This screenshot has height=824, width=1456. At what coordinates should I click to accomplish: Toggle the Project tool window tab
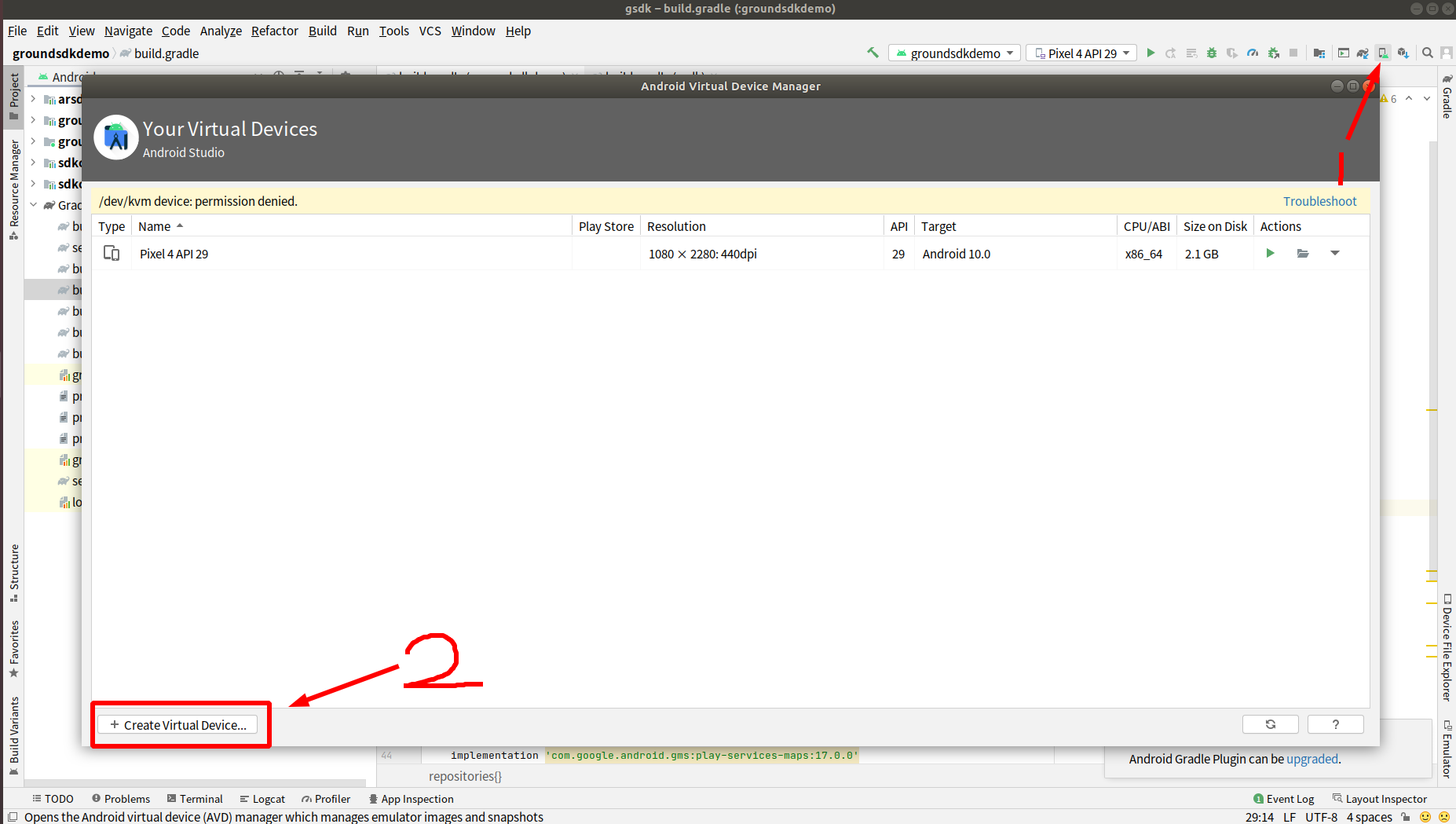click(13, 96)
